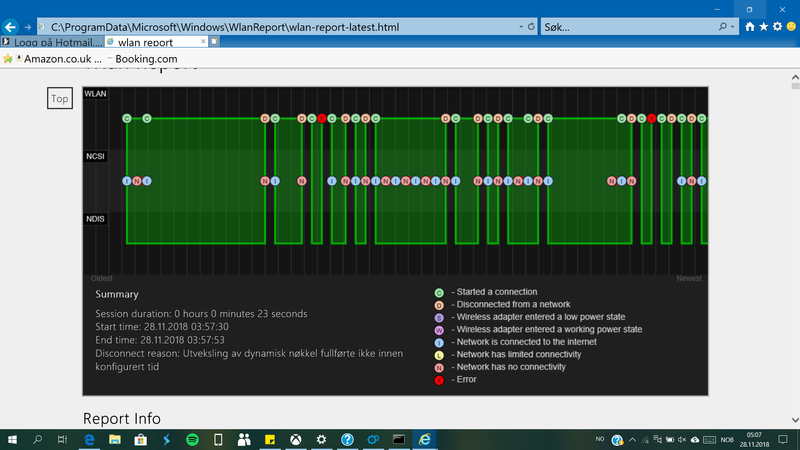This screenshot has height=450, width=800.
Task: Click the 'Error' legend entry
Action: [x=466, y=380]
